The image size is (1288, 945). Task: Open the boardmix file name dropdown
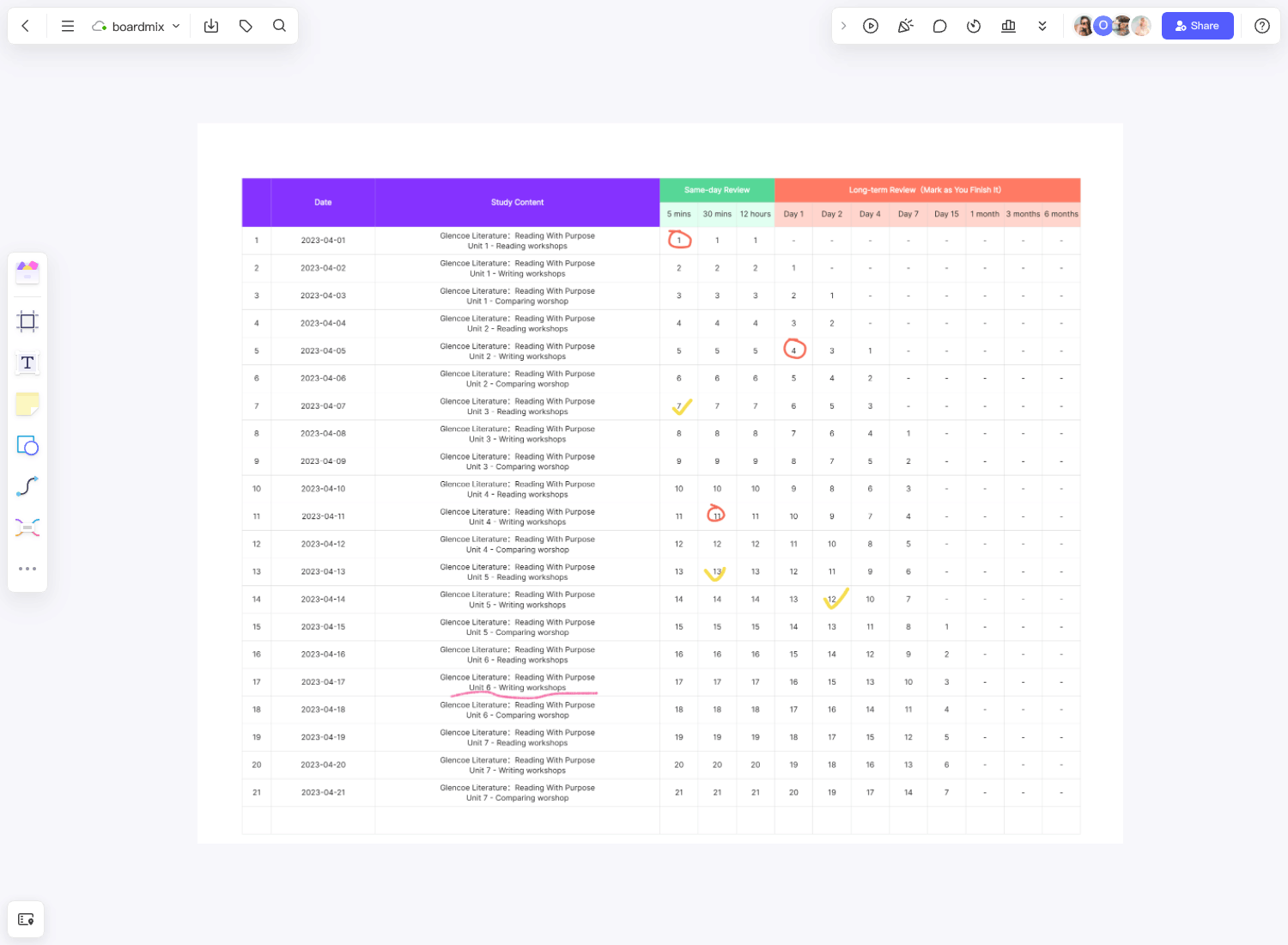coord(137,26)
